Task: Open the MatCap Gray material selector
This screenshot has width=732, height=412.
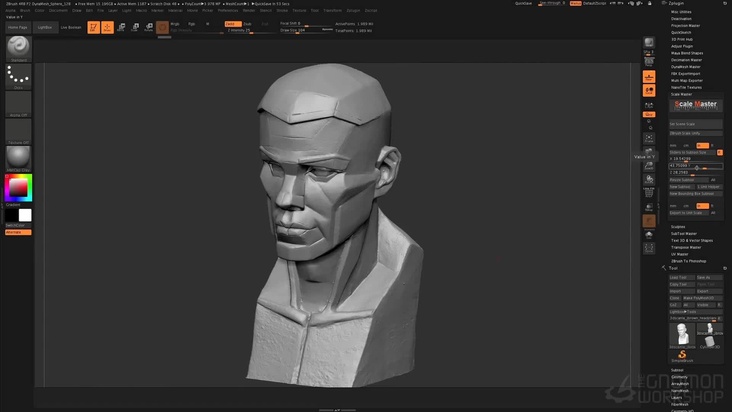Action: [x=18, y=159]
